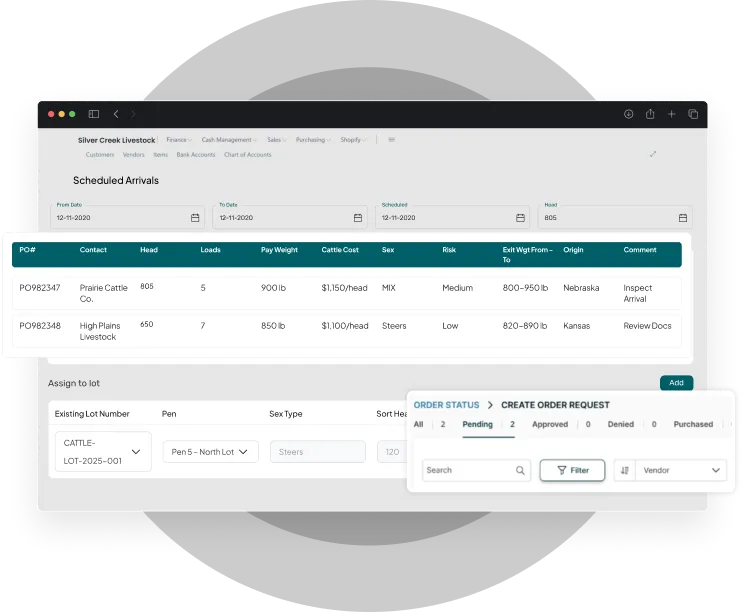The image size is (745, 612).
Task: Open browser downloads icon
Action: tap(628, 114)
